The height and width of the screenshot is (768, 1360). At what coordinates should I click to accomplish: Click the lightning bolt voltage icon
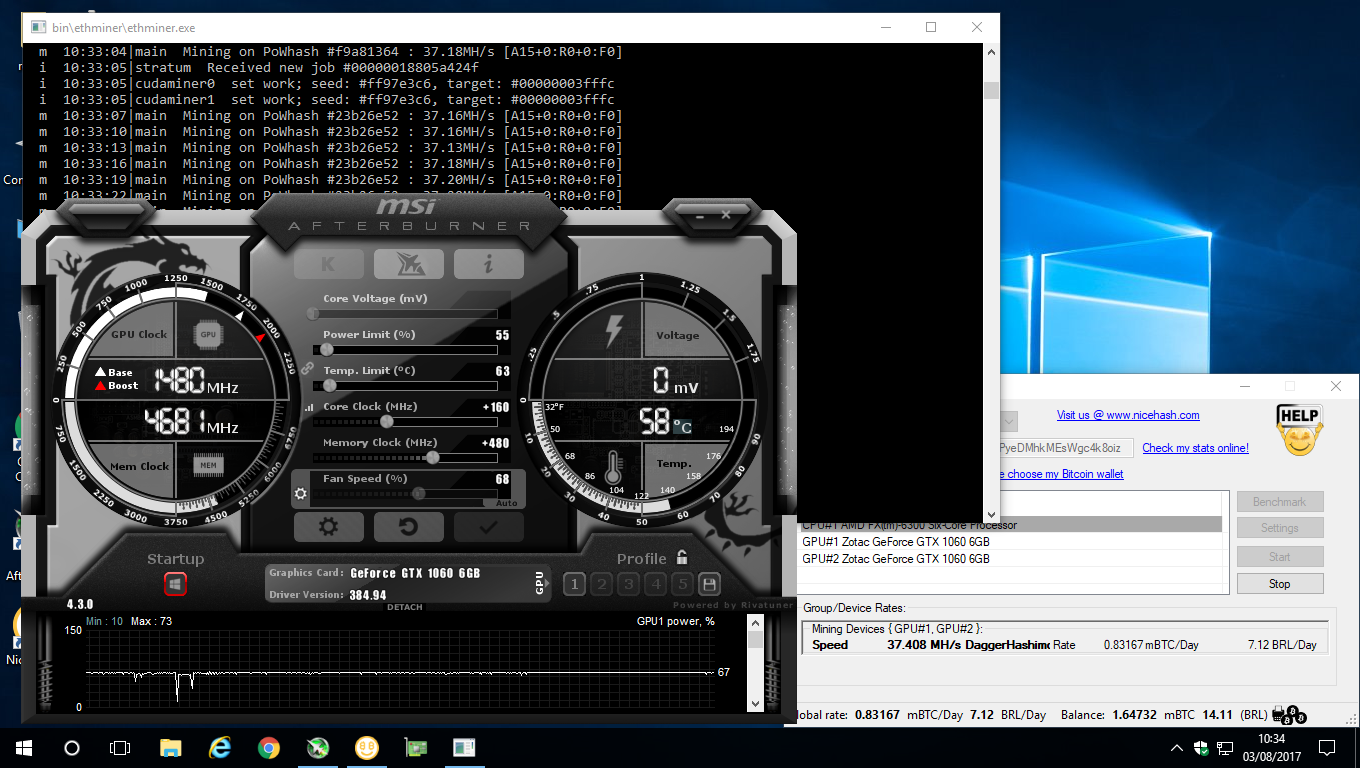point(614,332)
